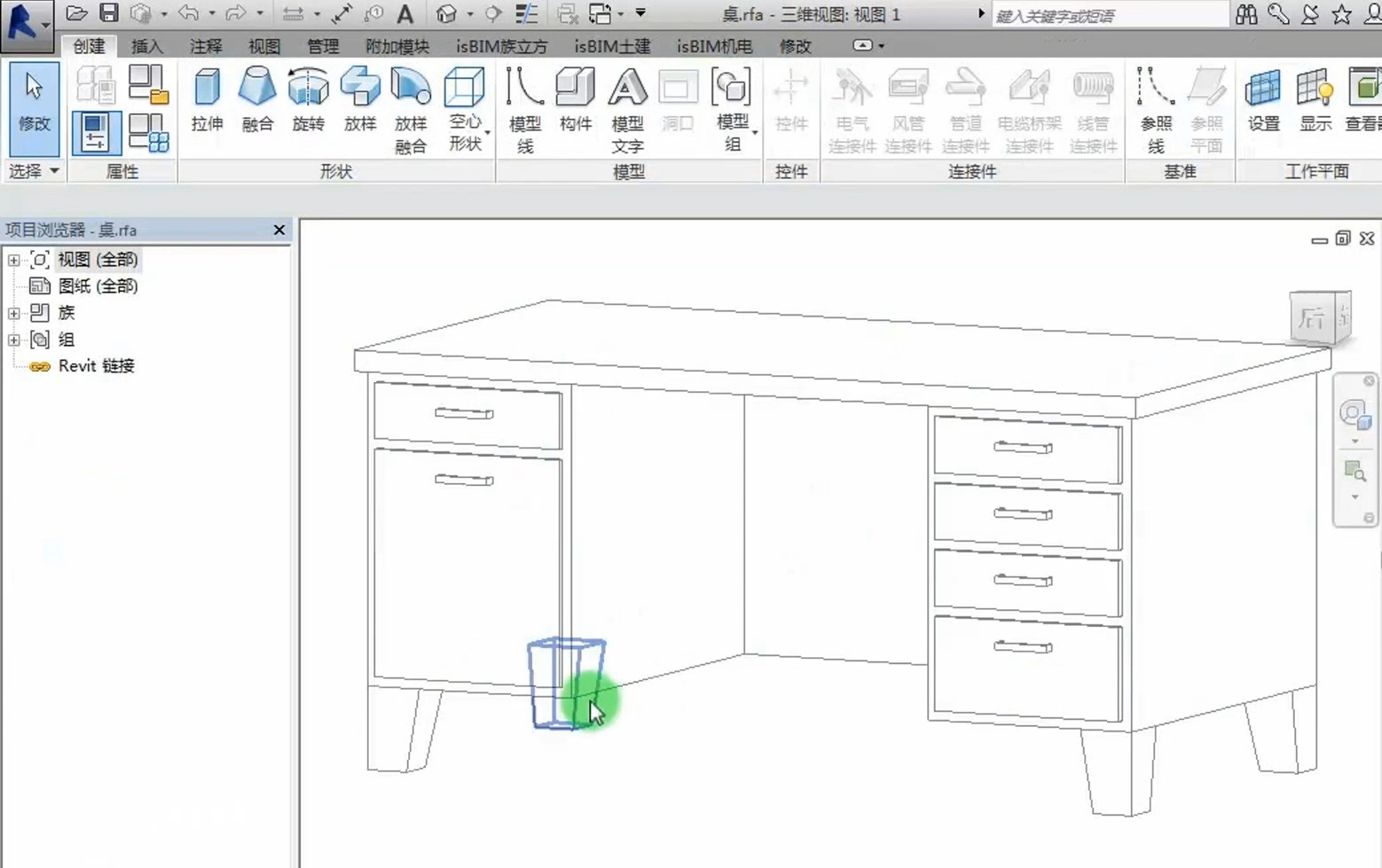
Task: Insert 模型文字 model text
Action: coord(627,110)
